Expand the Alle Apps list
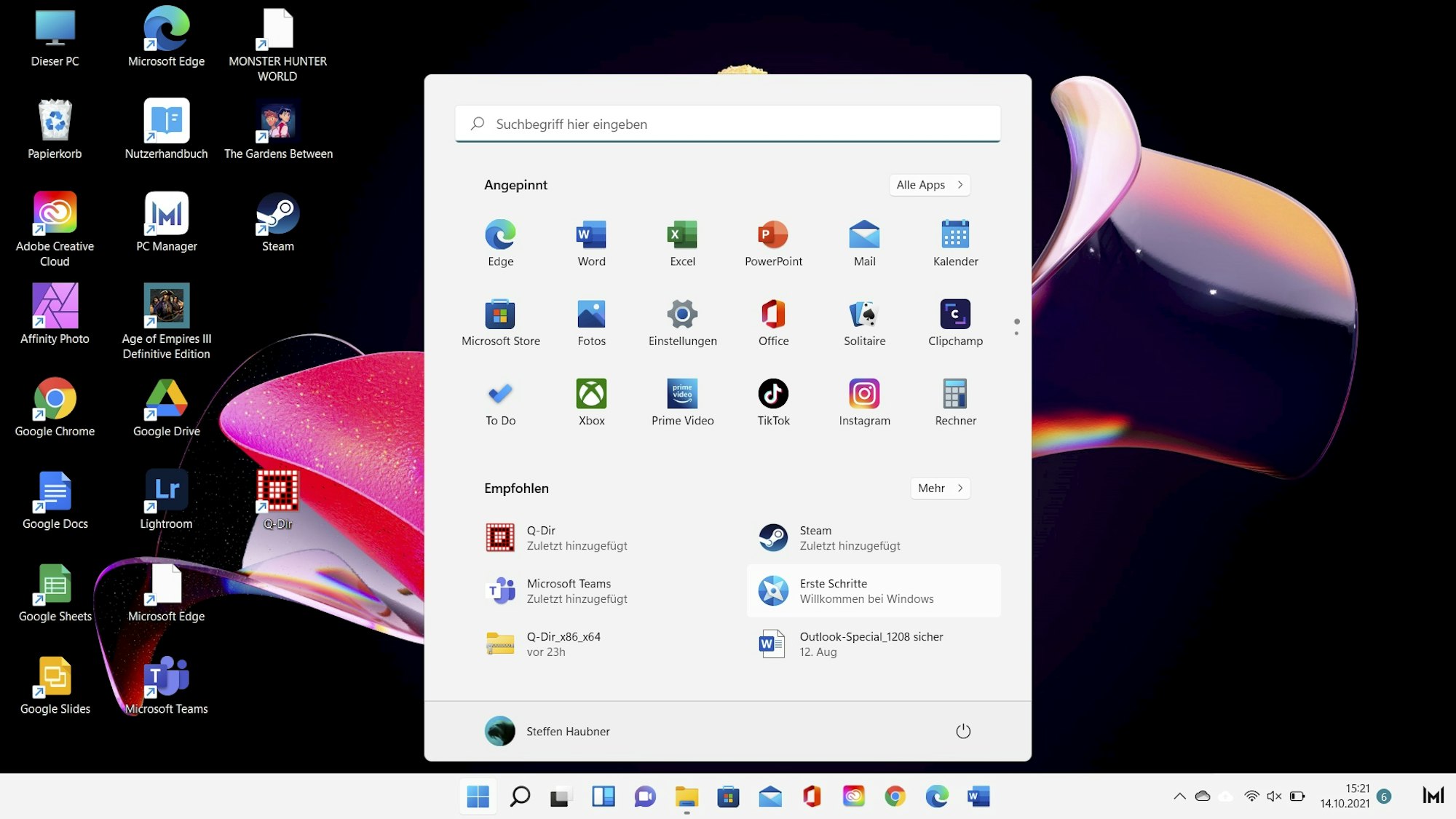This screenshot has width=1456, height=819. 929,185
